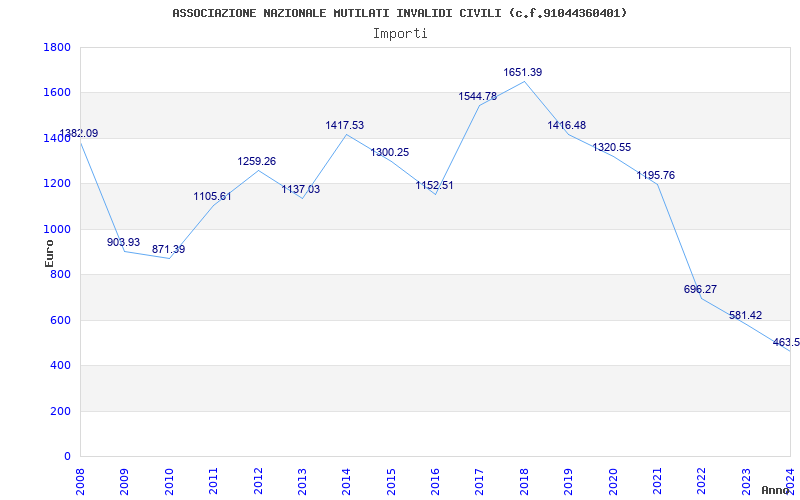Viewport: 800px width, 500px height.
Task: Click the Euro y-axis title
Action: pos(49,254)
